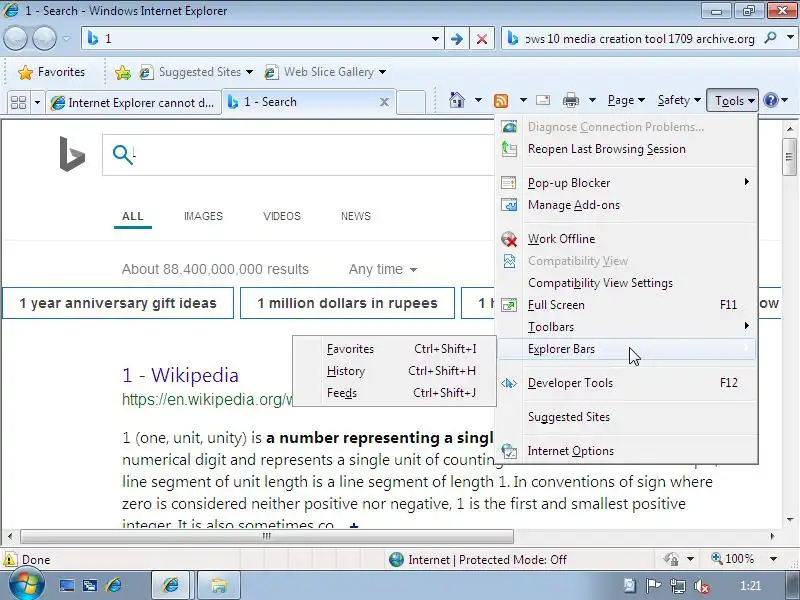Image resolution: width=800 pixels, height=600 pixels.
Task: Click '1 year anniversary gift ideas' suggestion
Action: [x=118, y=303]
